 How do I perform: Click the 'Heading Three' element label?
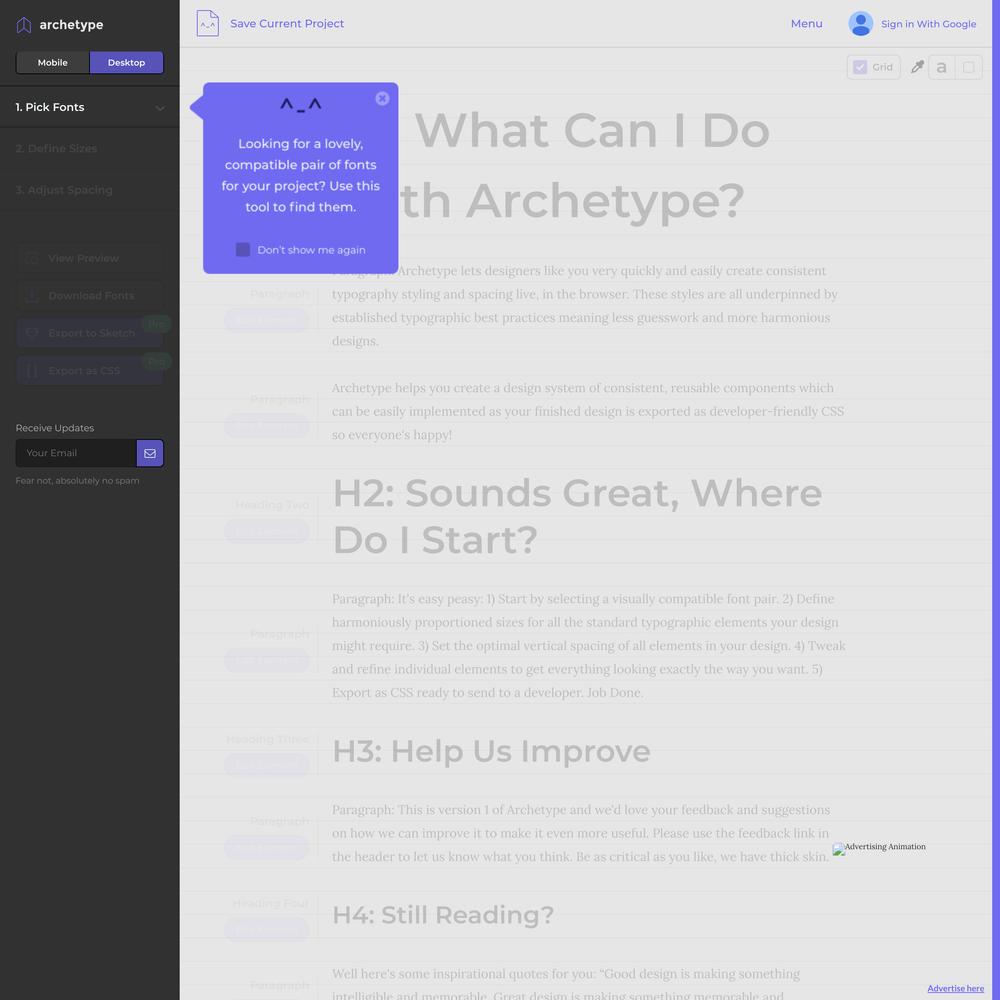click(268, 739)
